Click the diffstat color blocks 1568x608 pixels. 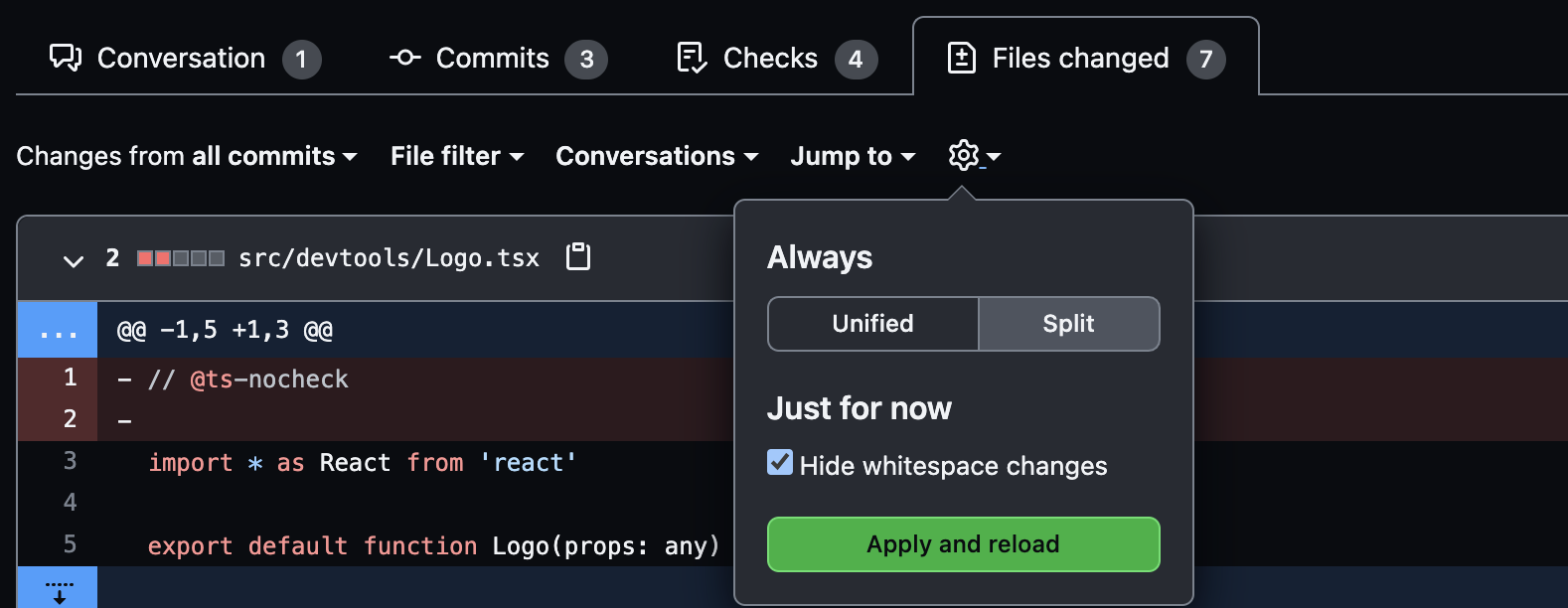181,258
